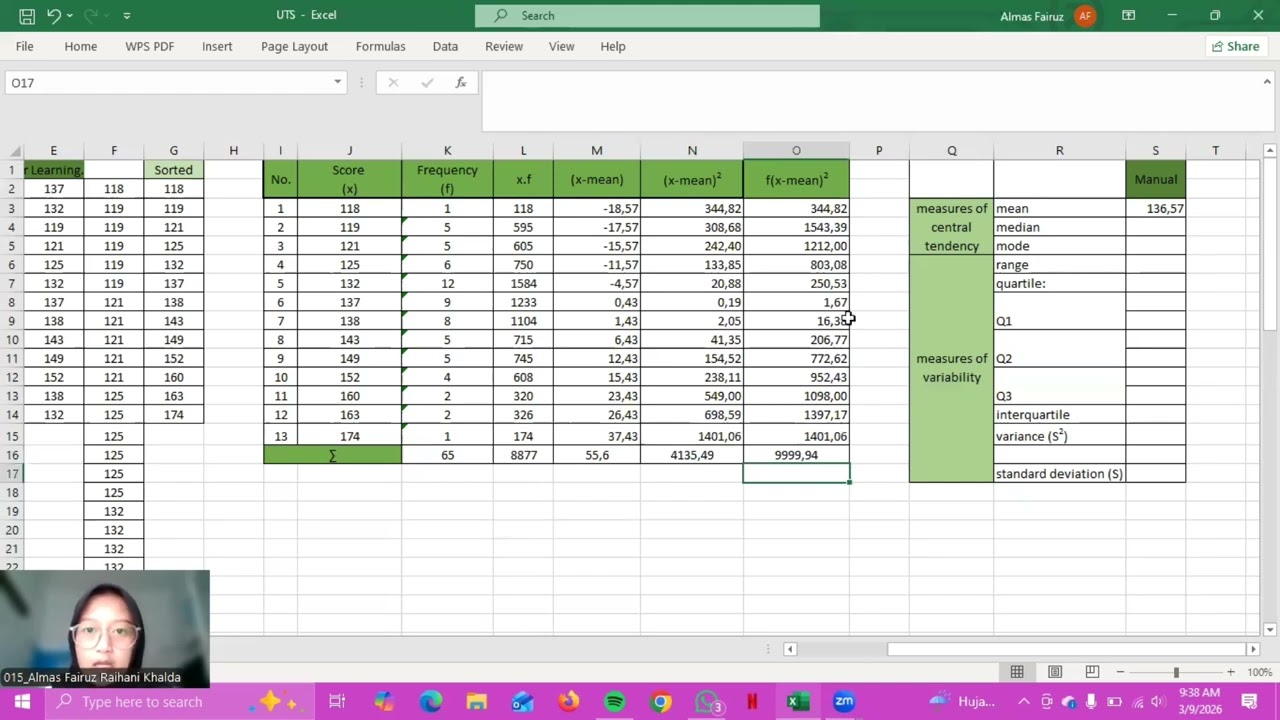Switch to the Home tab

coord(81,46)
